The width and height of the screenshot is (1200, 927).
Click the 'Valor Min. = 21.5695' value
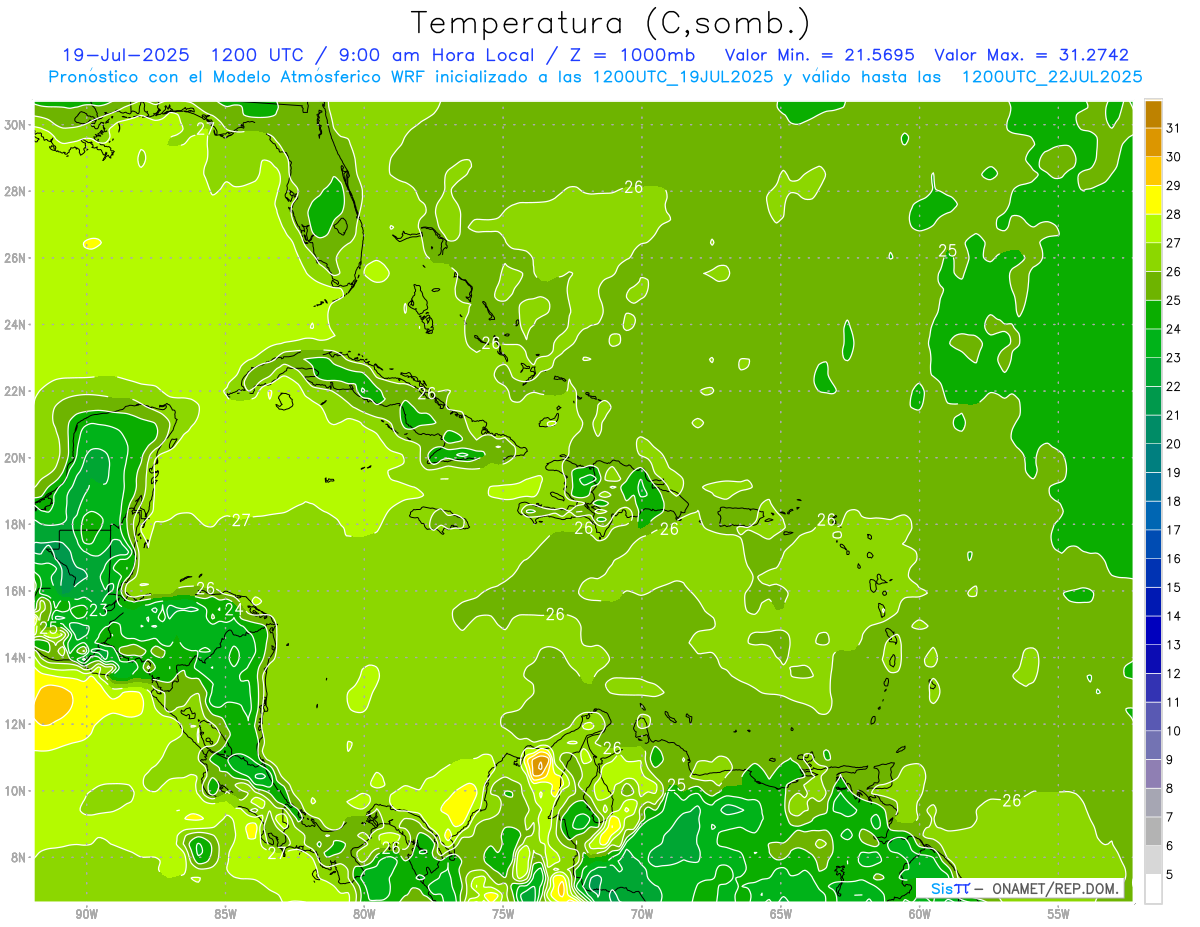click(x=821, y=55)
